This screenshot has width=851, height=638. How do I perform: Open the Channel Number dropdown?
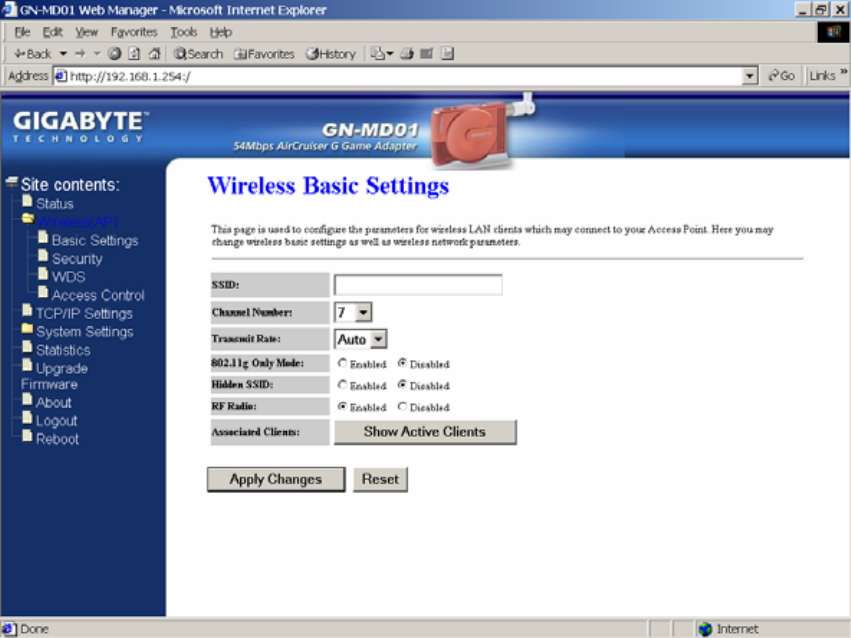[x=353, y=312]
